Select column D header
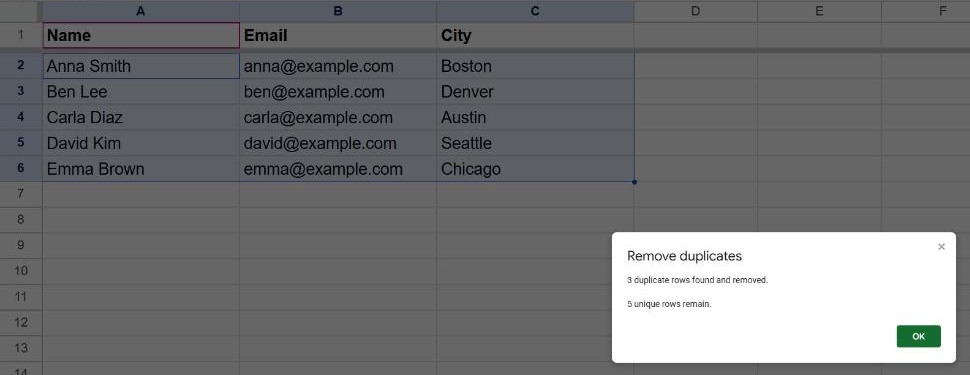970x375 pixels. click(x=695, y=11)
